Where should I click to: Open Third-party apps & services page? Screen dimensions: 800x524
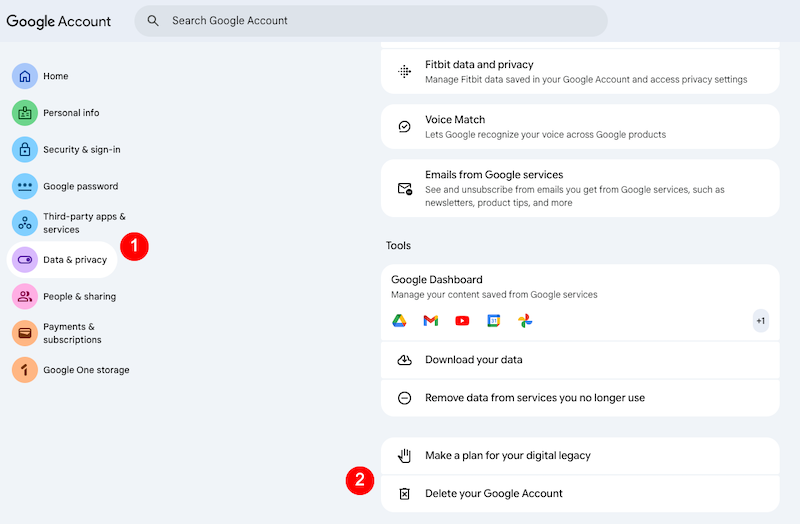pyautogui.click(x=69, y=223)
